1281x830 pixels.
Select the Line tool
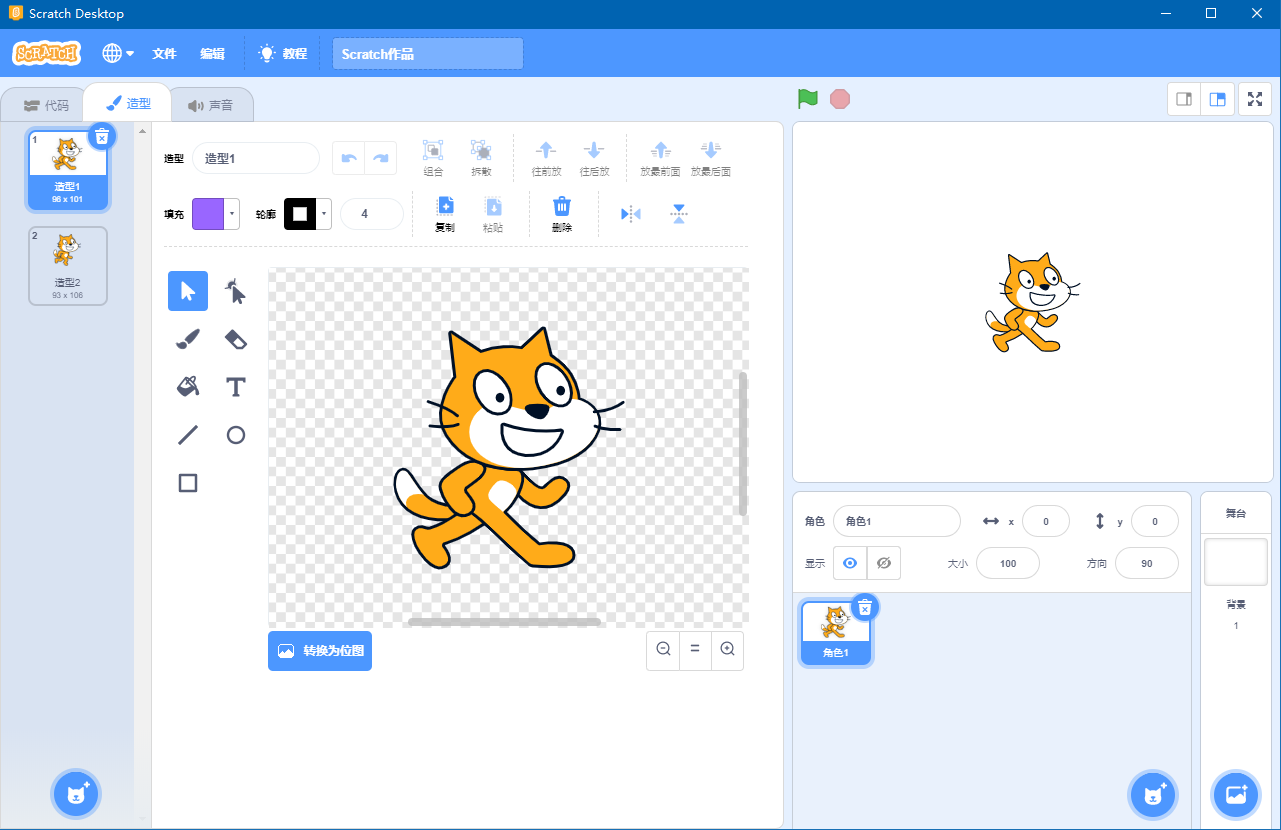pos(187,435)
